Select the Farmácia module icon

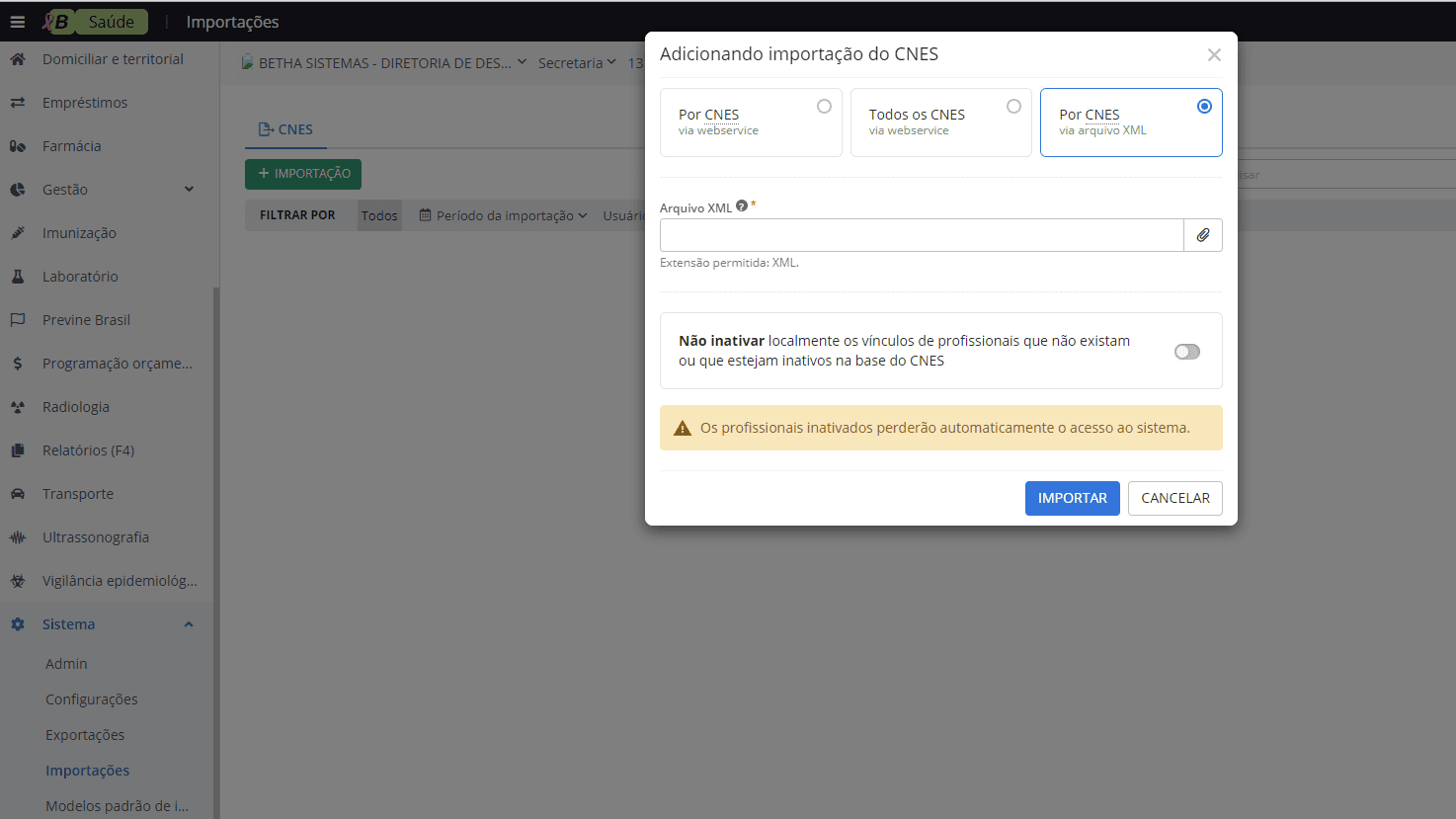17,145
